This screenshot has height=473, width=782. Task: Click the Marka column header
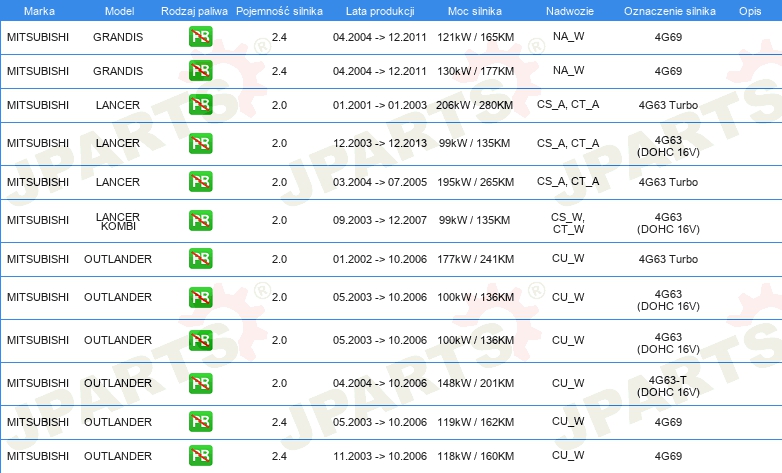[x=39, y=11]
